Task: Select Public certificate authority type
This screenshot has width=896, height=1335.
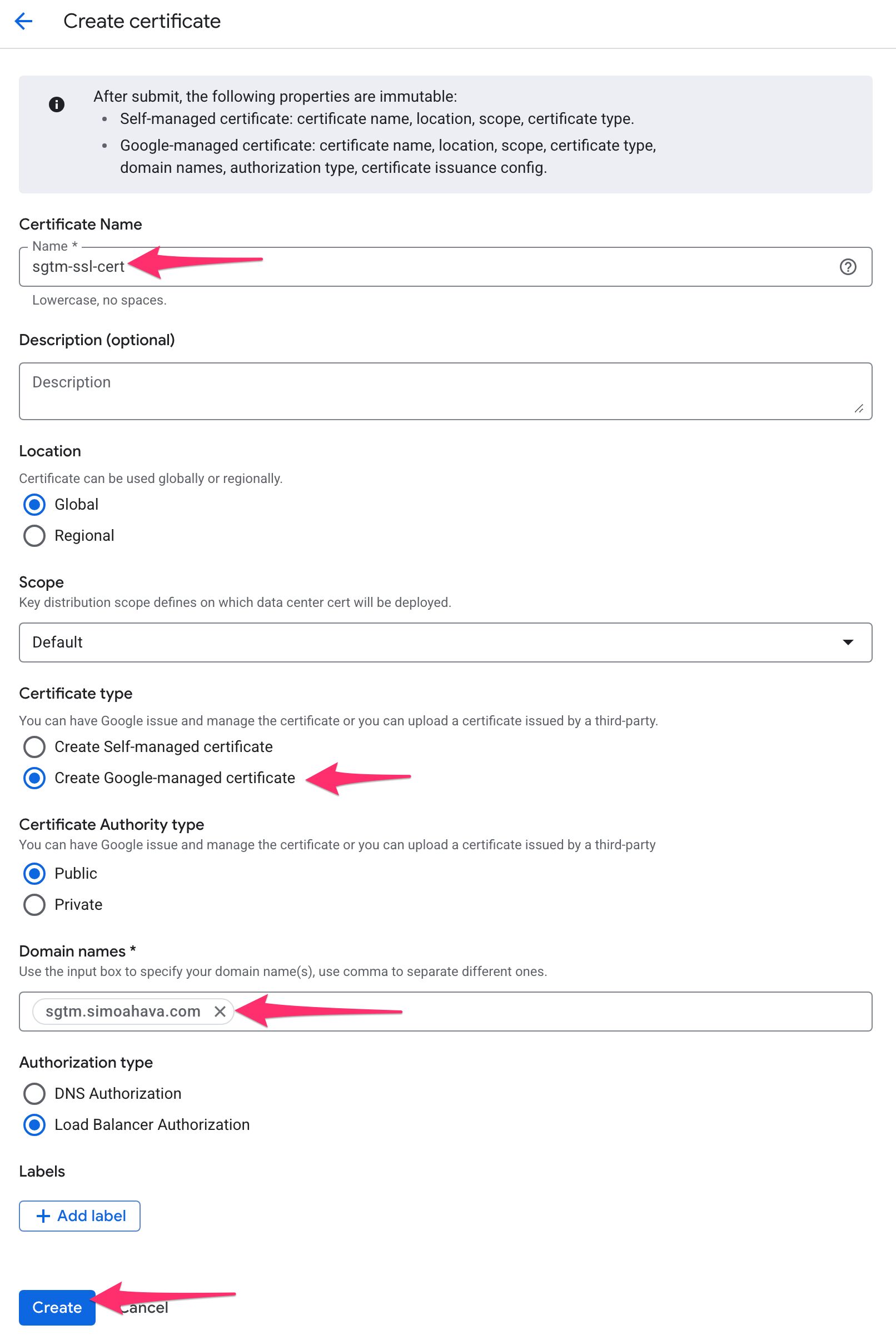Action: pyautogui.click(x=34, y=874)
